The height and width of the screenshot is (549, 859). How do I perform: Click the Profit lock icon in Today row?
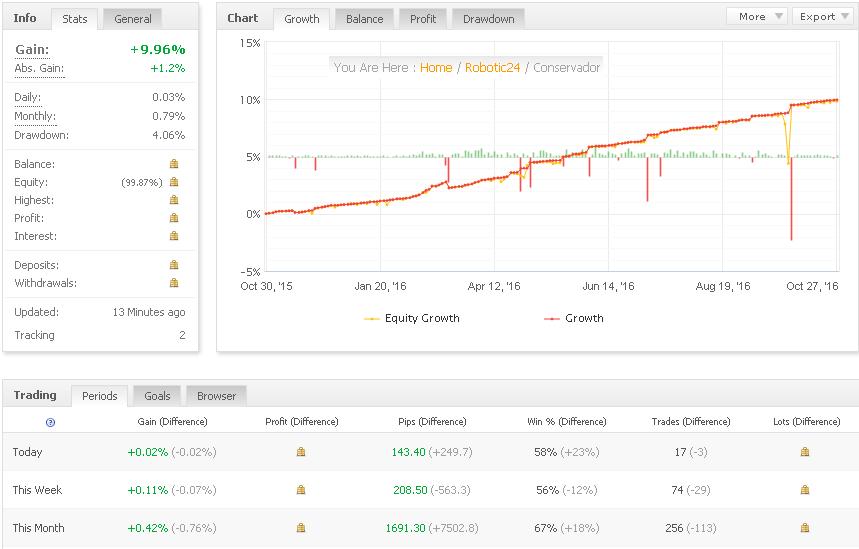(x=301, y=452)
